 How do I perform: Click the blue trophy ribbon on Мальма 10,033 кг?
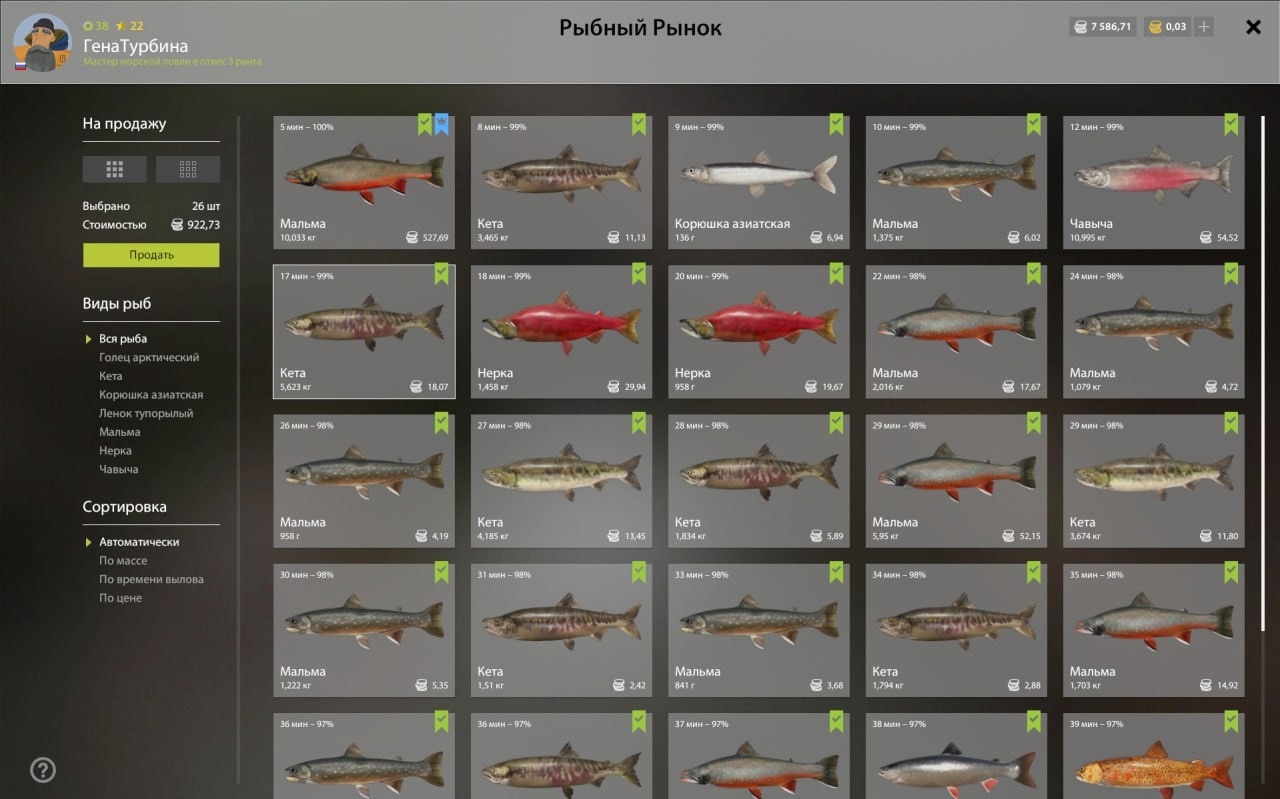point(442,125)
